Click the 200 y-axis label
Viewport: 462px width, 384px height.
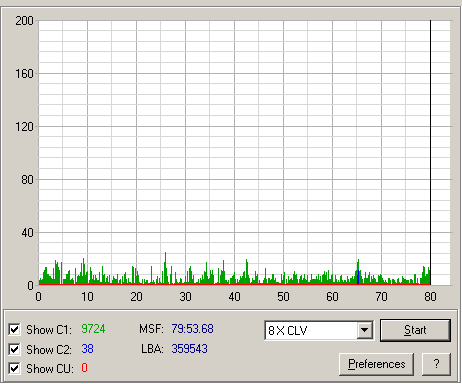click(24, 21)
